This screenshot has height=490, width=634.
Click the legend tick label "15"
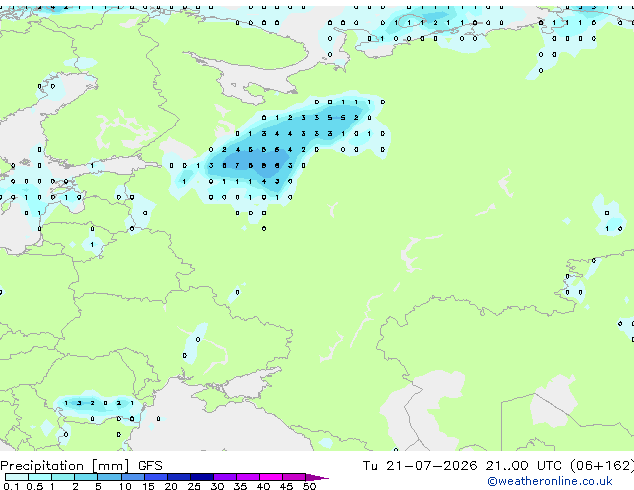click(148, 486)
